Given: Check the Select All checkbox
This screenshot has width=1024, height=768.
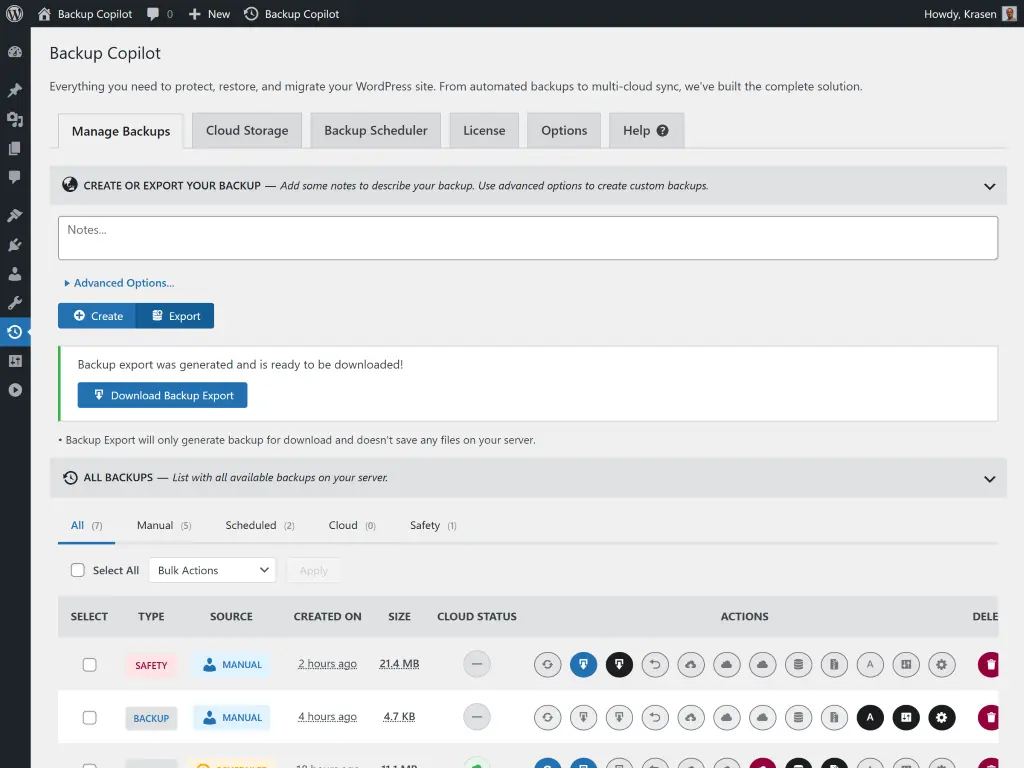Looking at the screenshot, I should pos(78,570).
